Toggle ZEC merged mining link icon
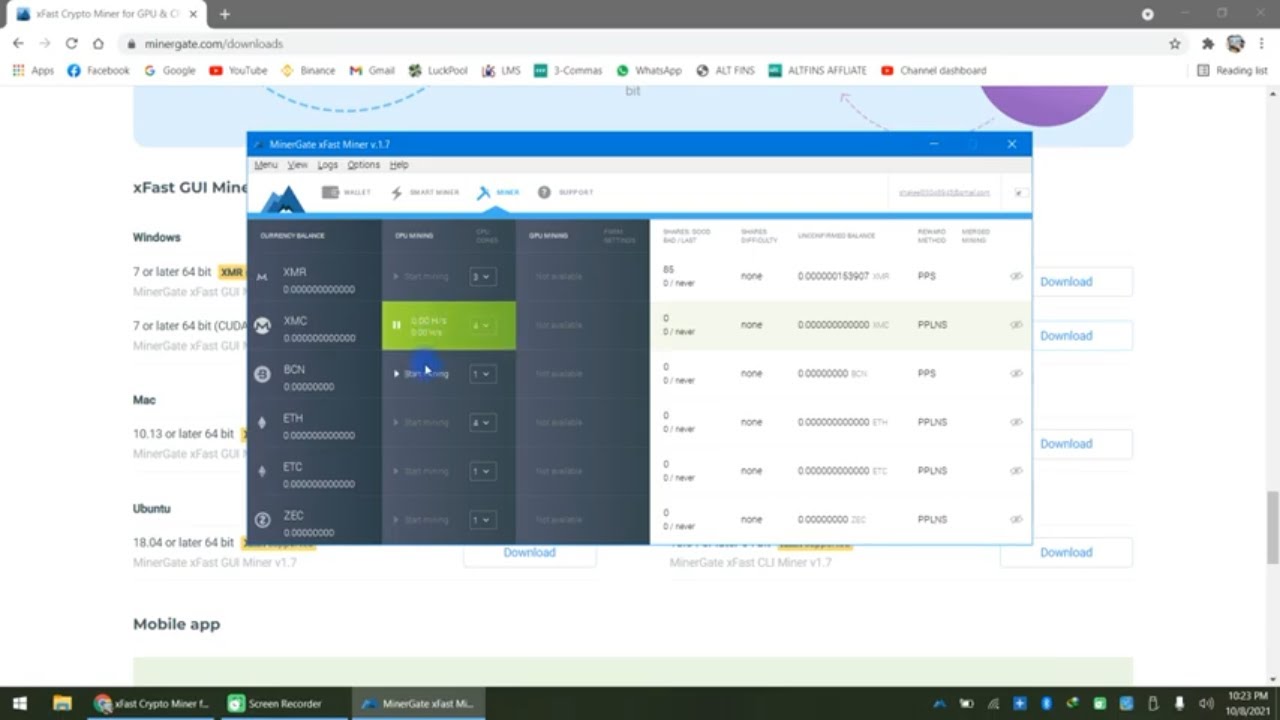 [x=1016, y=520]
